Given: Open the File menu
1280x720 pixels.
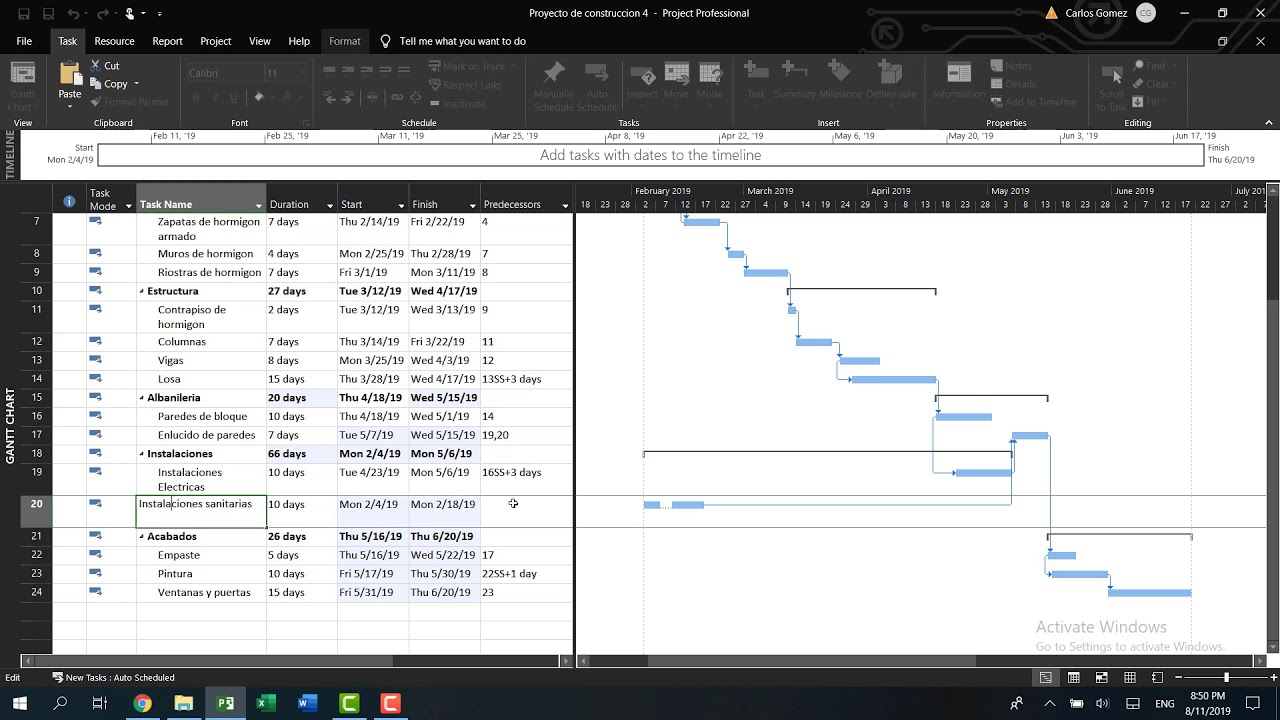Looking at the screenshot, I should [x=24, y=41].
